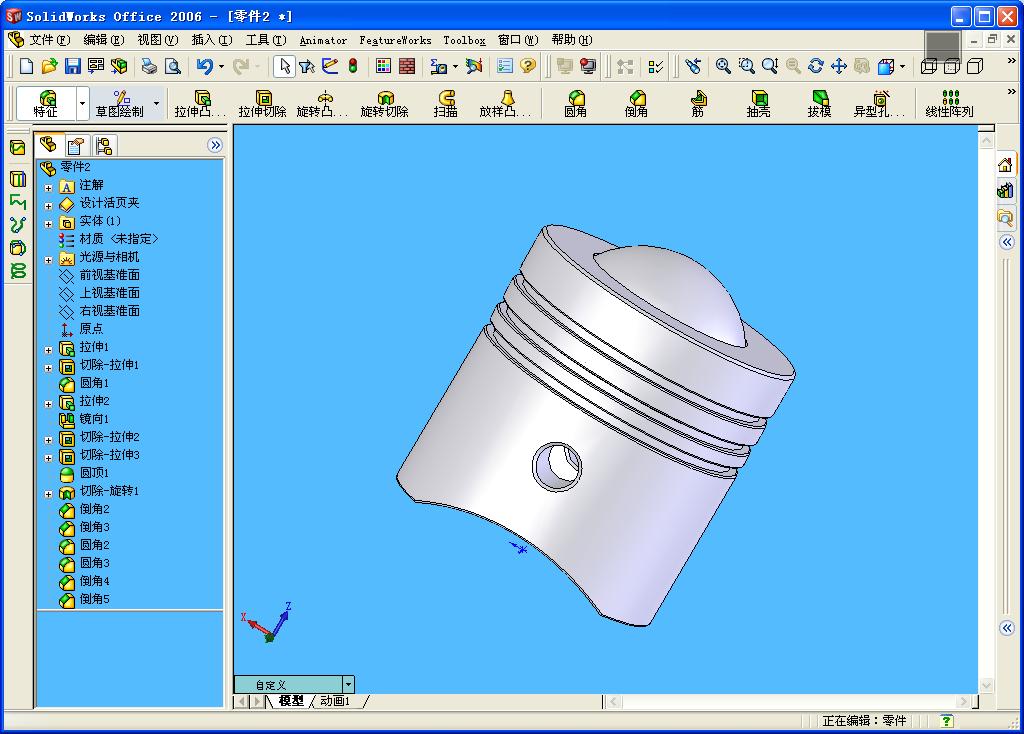The width and height of the screenshot is (1024, 734).
Task: Expand the panel with the double chevron
Action: (x=215, y=145)
